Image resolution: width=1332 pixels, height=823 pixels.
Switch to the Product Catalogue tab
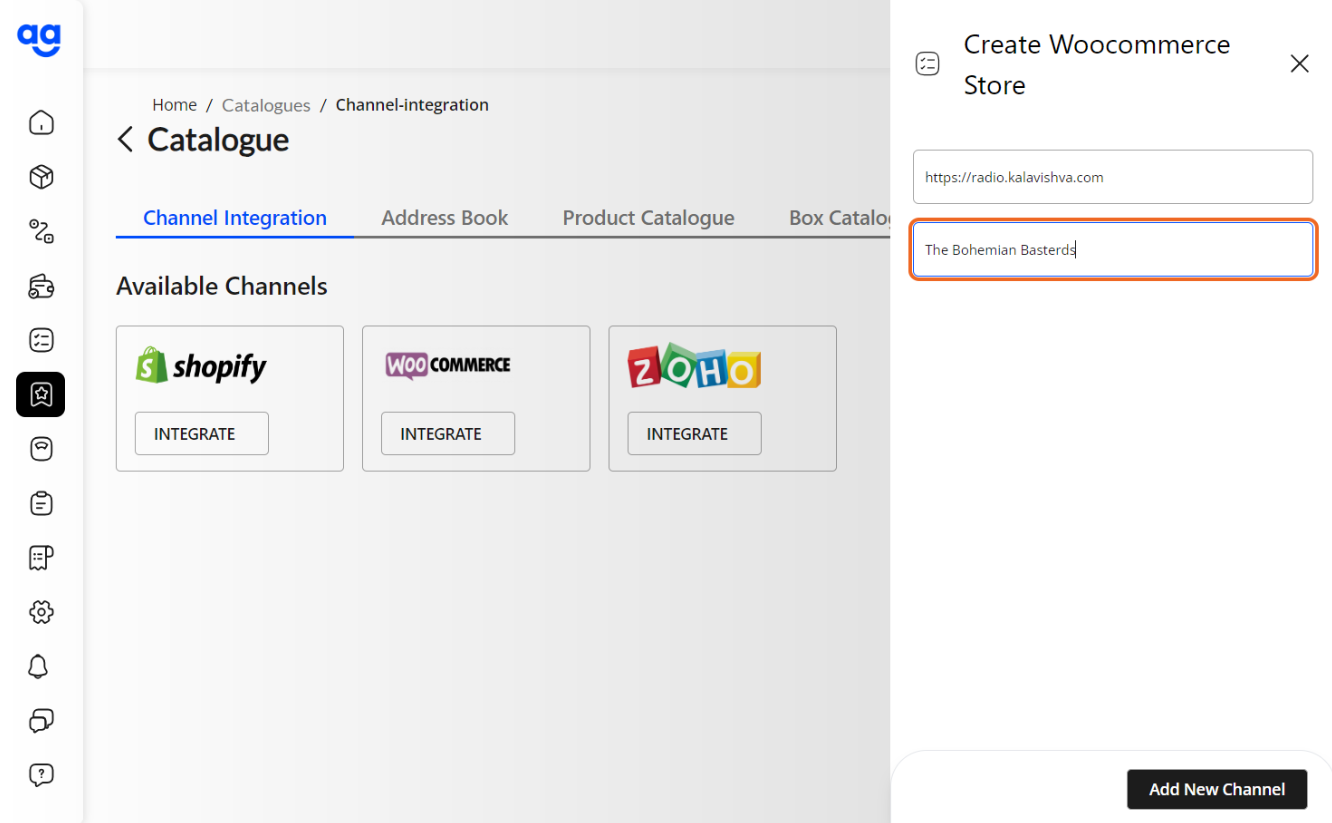coord(648,218)
